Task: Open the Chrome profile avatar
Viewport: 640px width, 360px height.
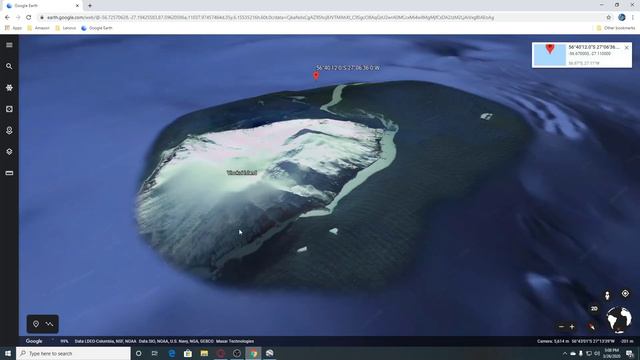Action: (x=622, y=18)
